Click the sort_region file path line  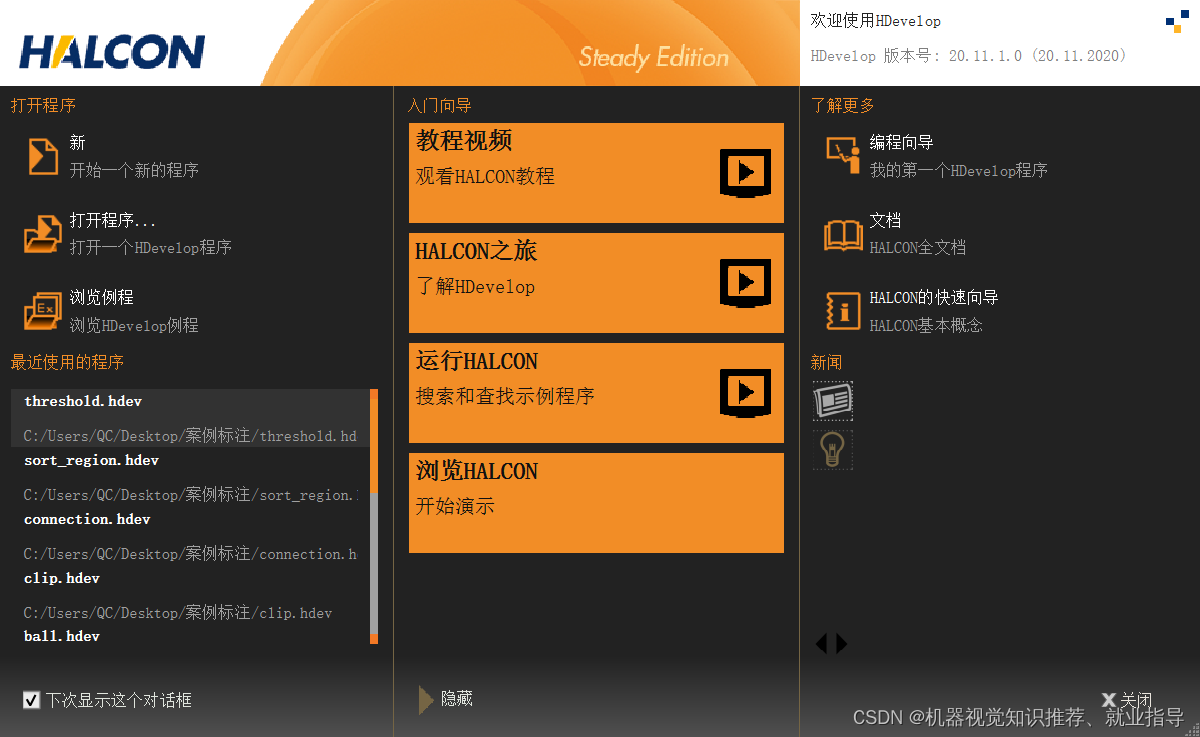pos(190,495)
